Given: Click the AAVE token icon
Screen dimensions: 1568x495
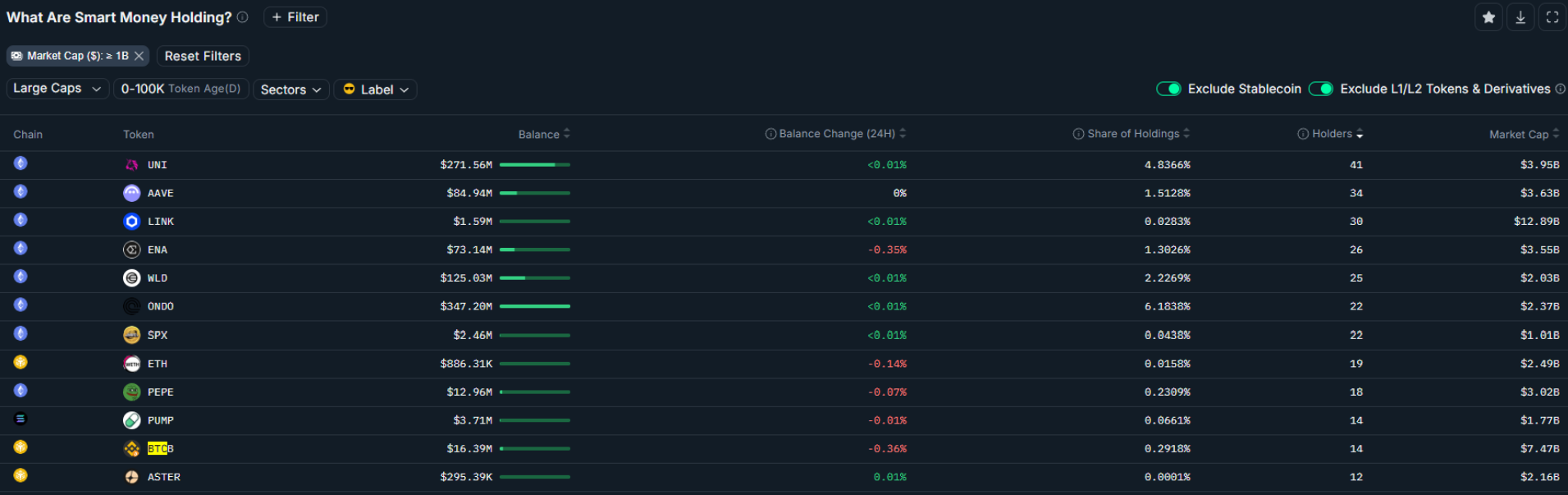Looking at the screenshot, I should [131, 193].
